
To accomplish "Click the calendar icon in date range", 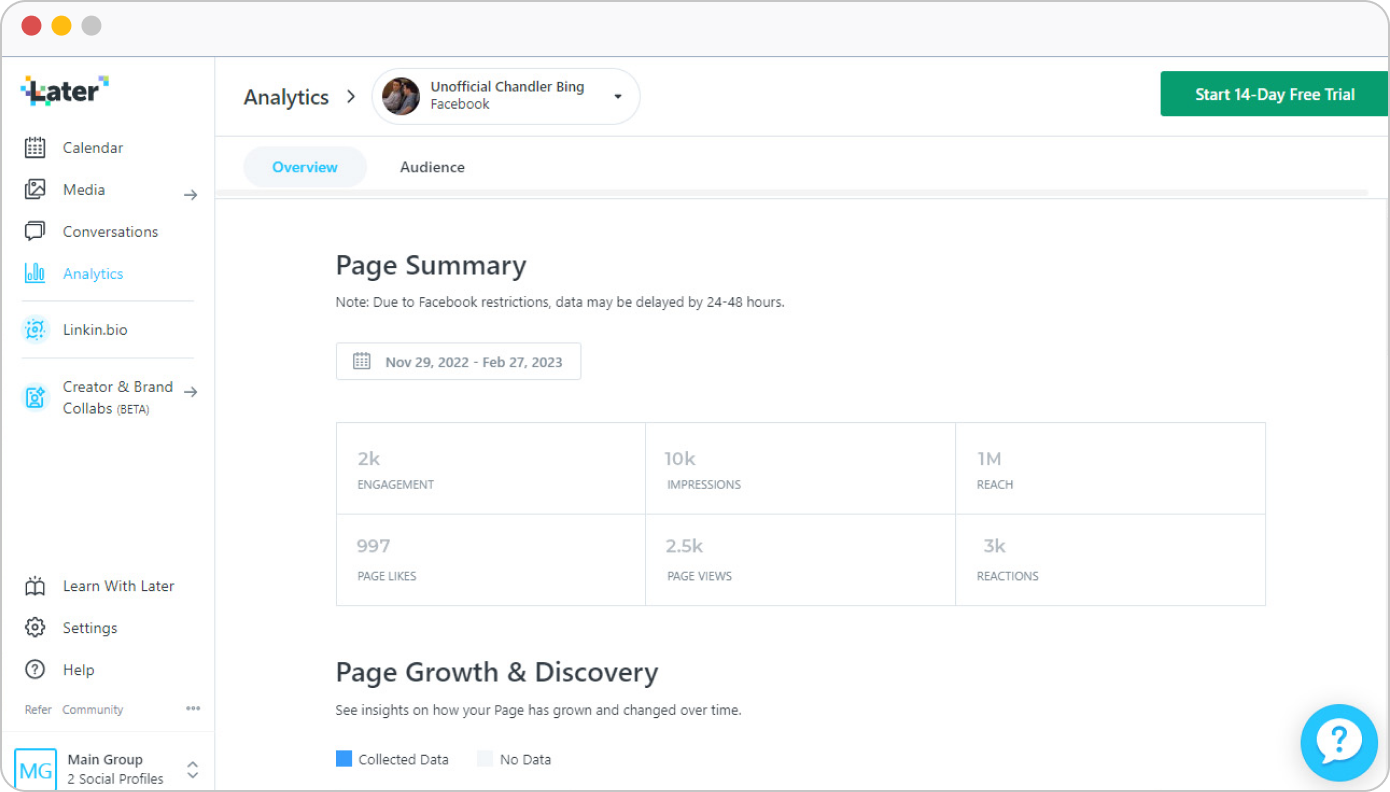I will click(x=362, y=361).
